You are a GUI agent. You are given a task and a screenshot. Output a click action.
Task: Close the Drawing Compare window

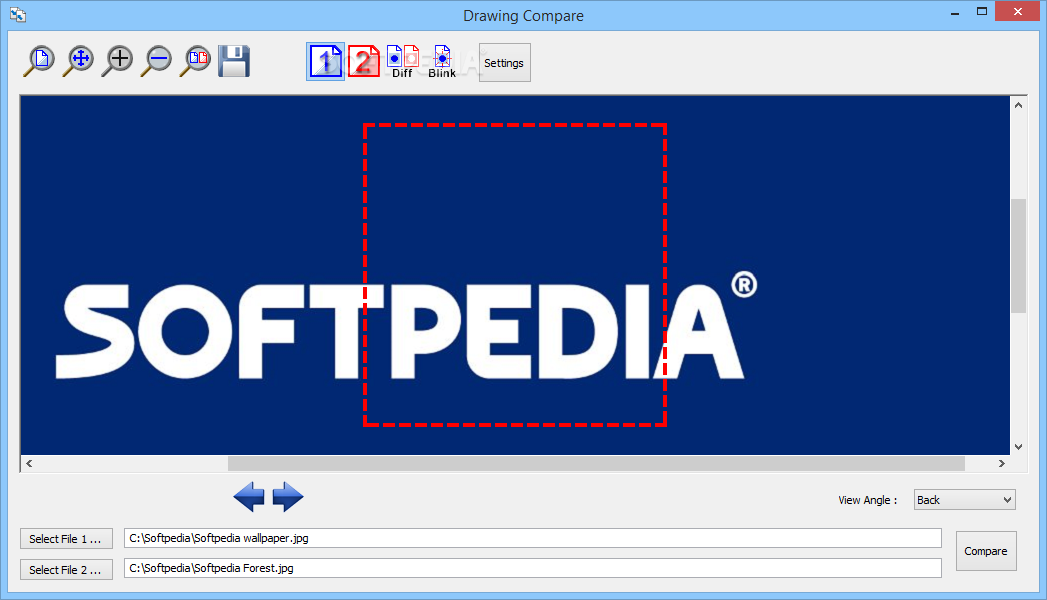coord(1018,11)
